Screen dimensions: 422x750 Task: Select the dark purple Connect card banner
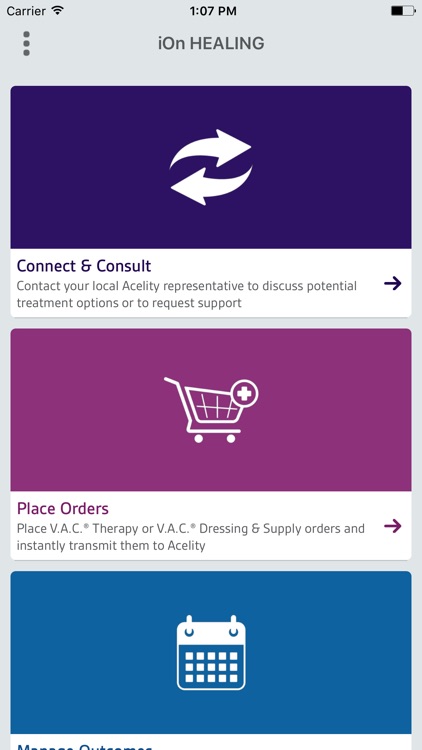tap(211, 167)
